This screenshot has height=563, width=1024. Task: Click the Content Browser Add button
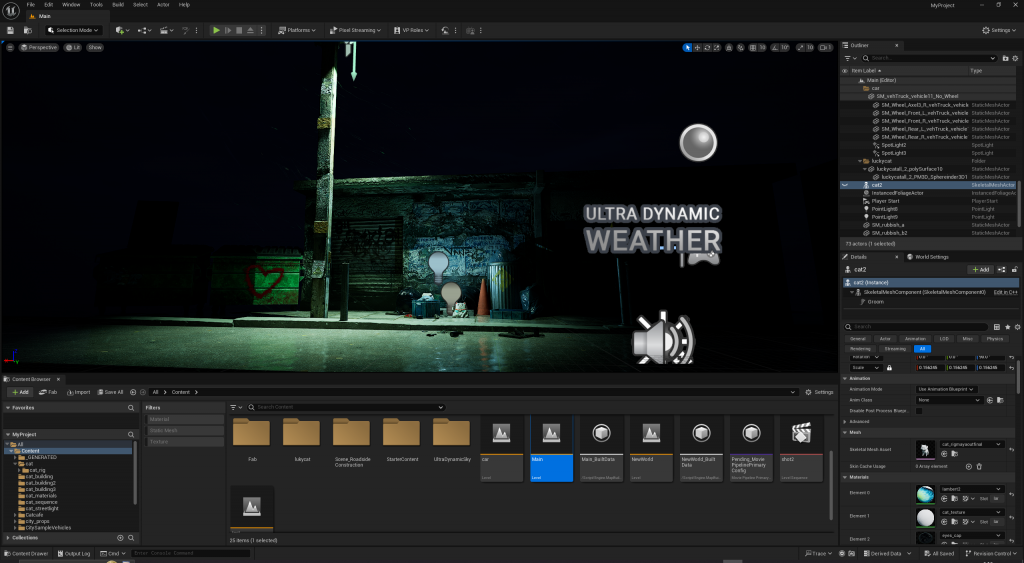[x=20, y=392]
